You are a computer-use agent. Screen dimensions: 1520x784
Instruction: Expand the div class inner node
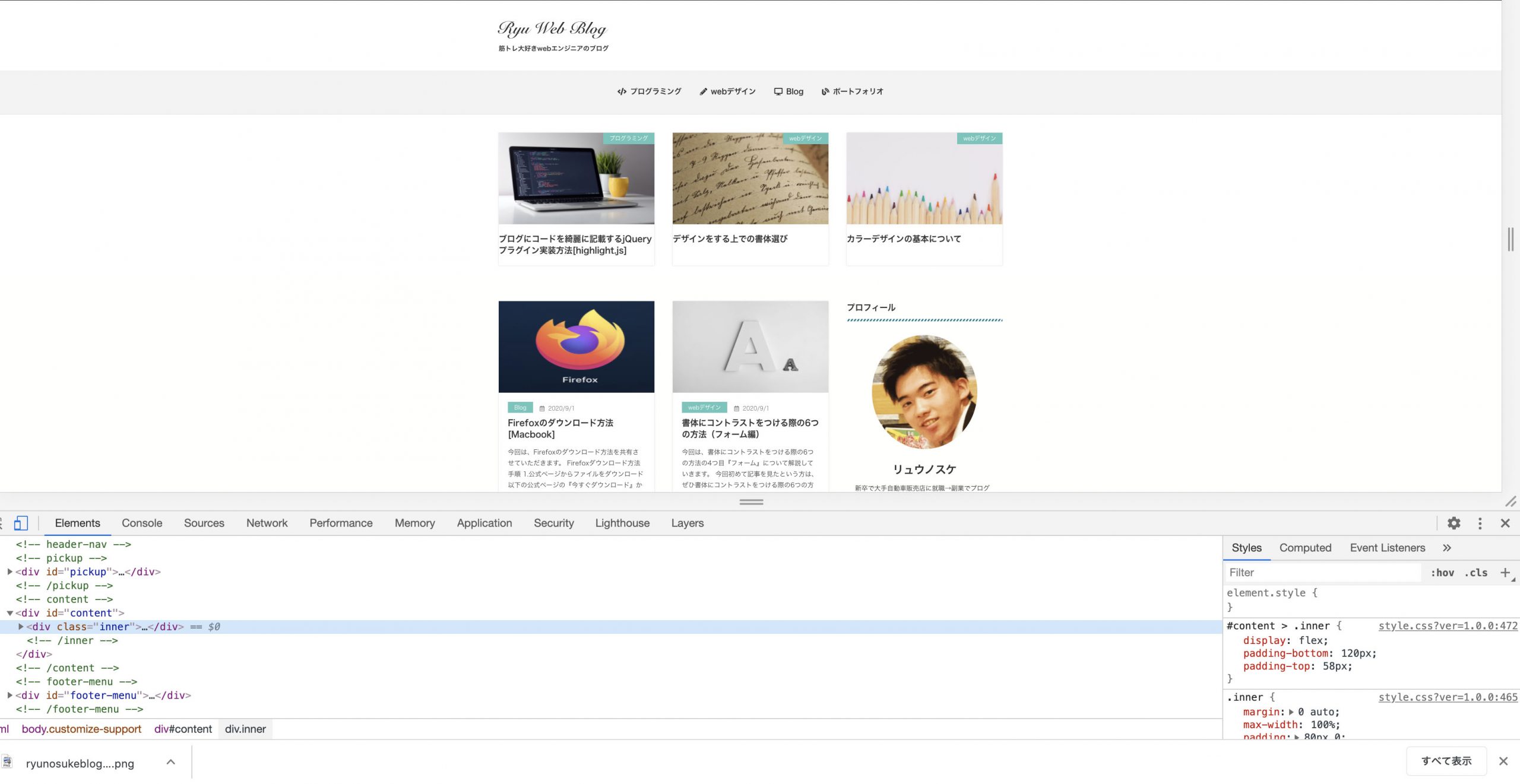(21, 627)
